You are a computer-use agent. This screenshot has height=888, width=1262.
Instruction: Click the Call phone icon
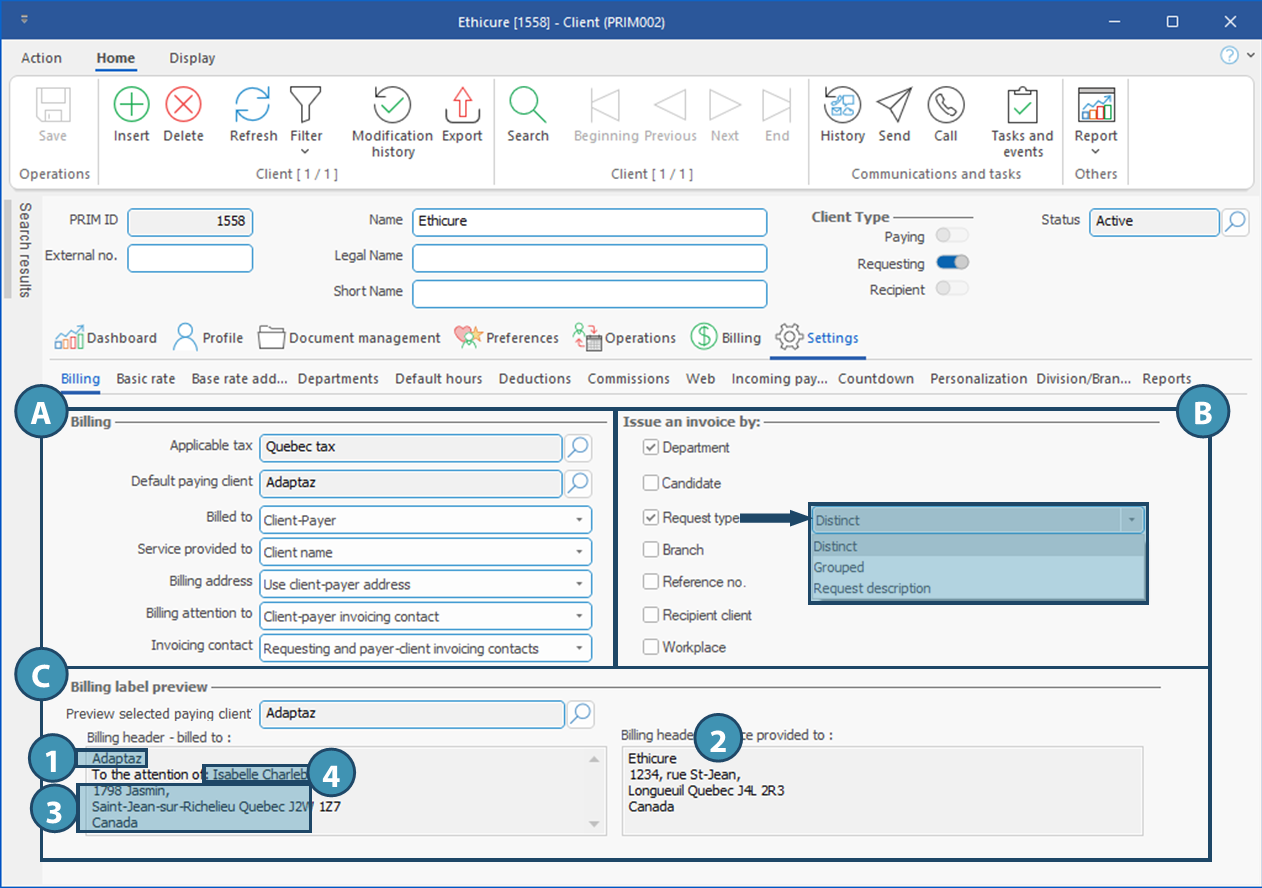pos(945,105)
